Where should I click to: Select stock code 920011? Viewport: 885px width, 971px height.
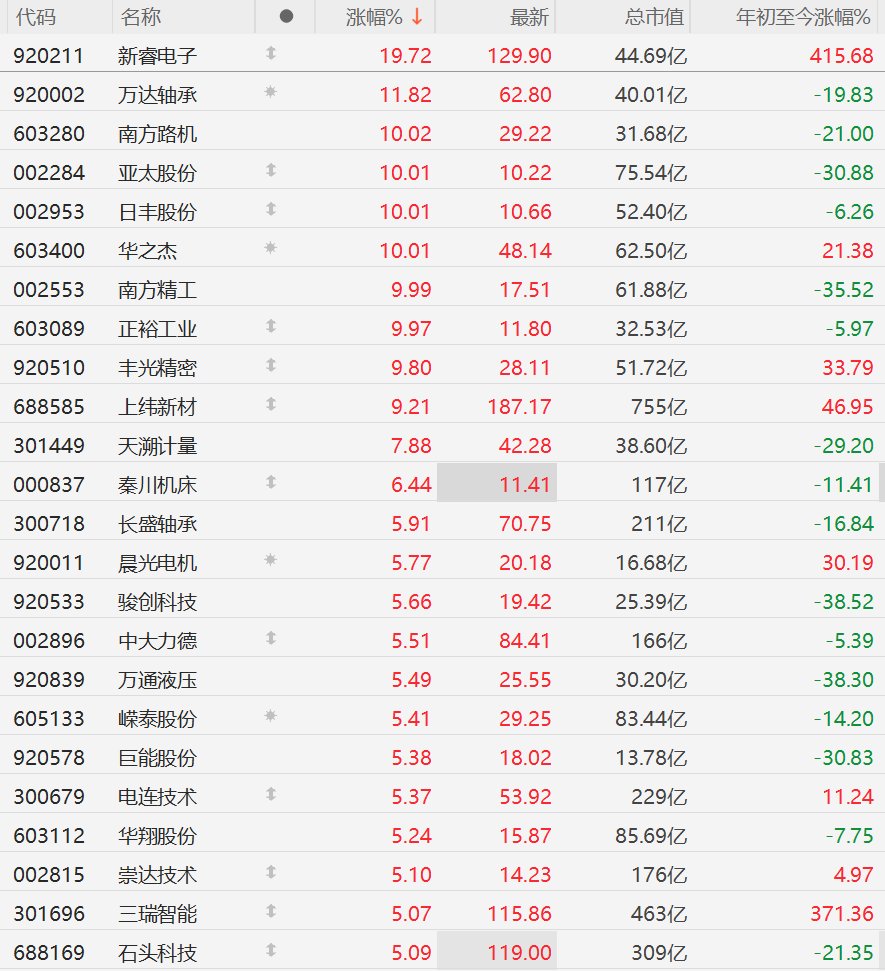49,563
